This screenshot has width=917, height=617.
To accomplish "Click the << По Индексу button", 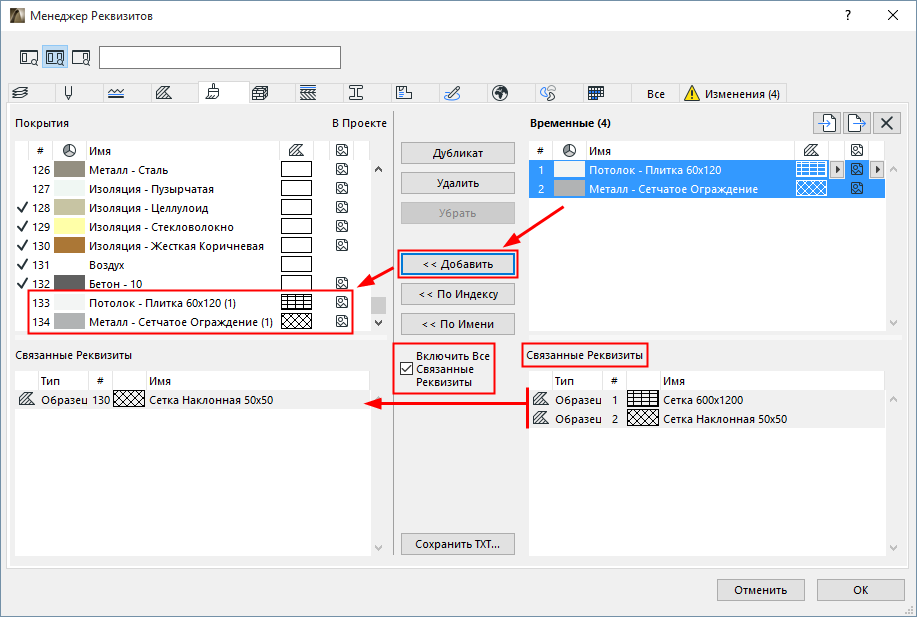I will point(458,294).
